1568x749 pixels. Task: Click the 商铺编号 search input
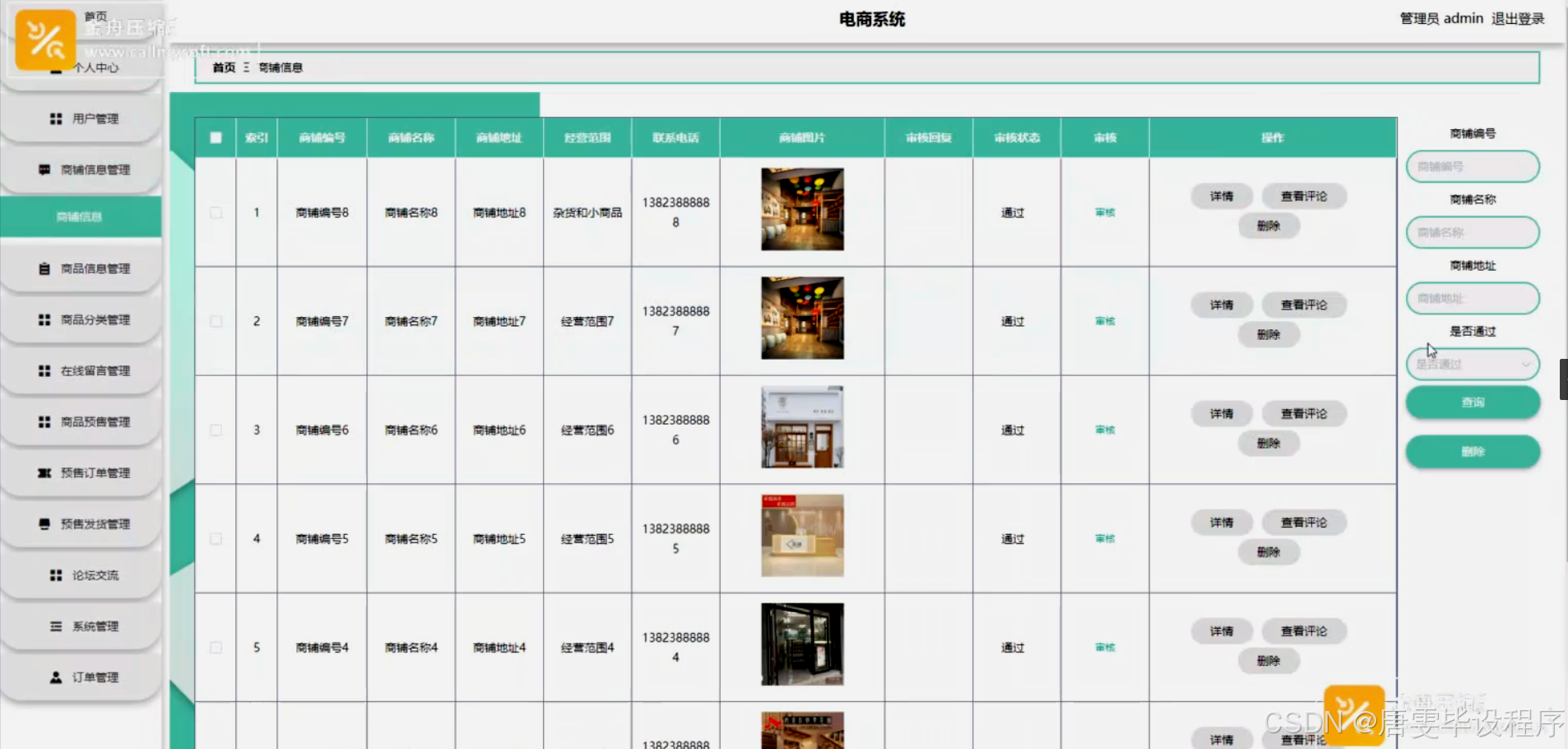coord(1473,166)
